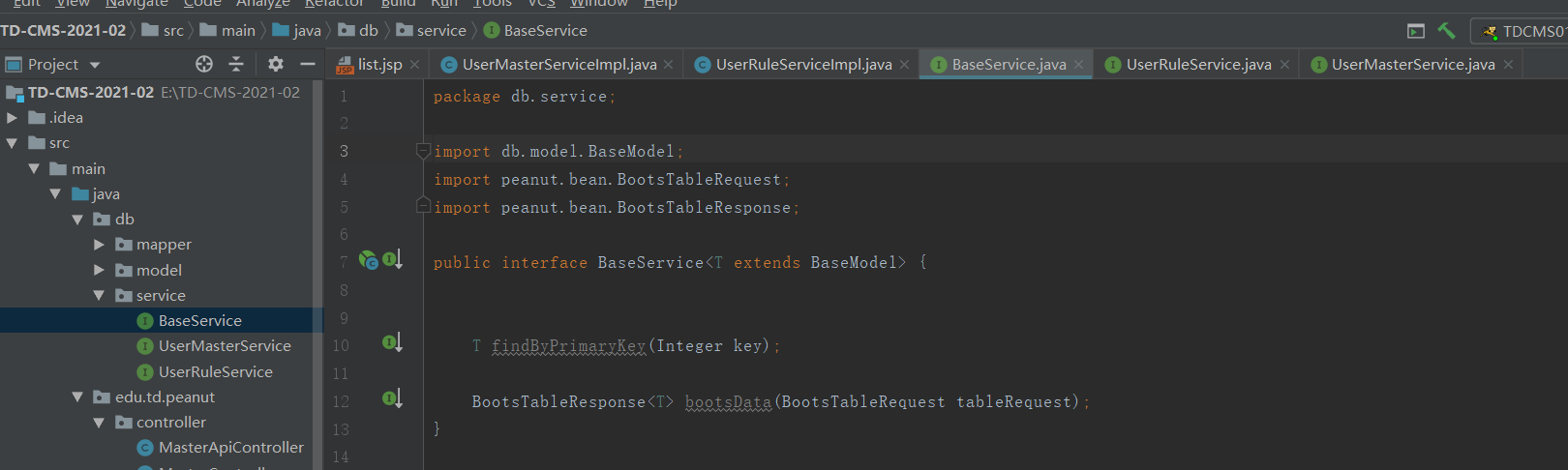Click the implemented-method gutter icon on line 10
This screenshot has width=1568, height=470.
pos(393,342)
